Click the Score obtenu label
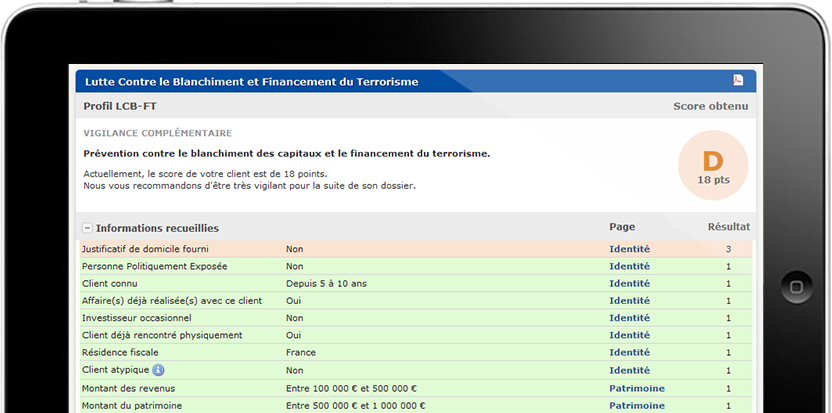 (x=710, y=106)
